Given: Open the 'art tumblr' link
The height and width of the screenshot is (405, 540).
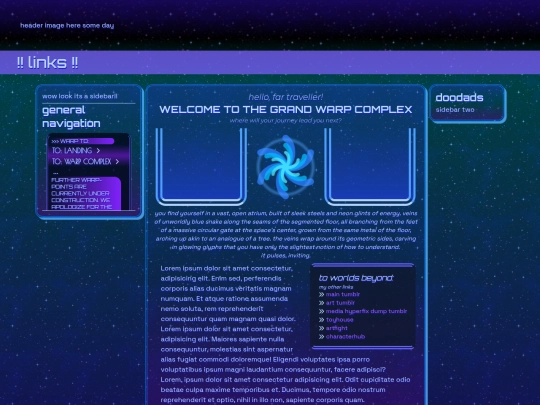Looking at the screenshot, I should pyautogui.click(x=340, y=303).
